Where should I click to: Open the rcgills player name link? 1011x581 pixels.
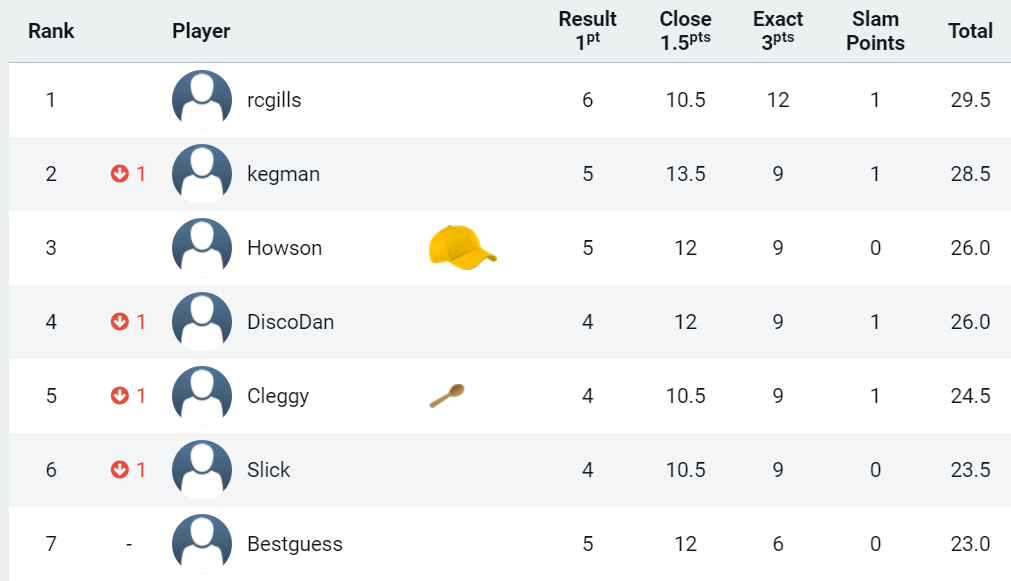pos(274,100)
